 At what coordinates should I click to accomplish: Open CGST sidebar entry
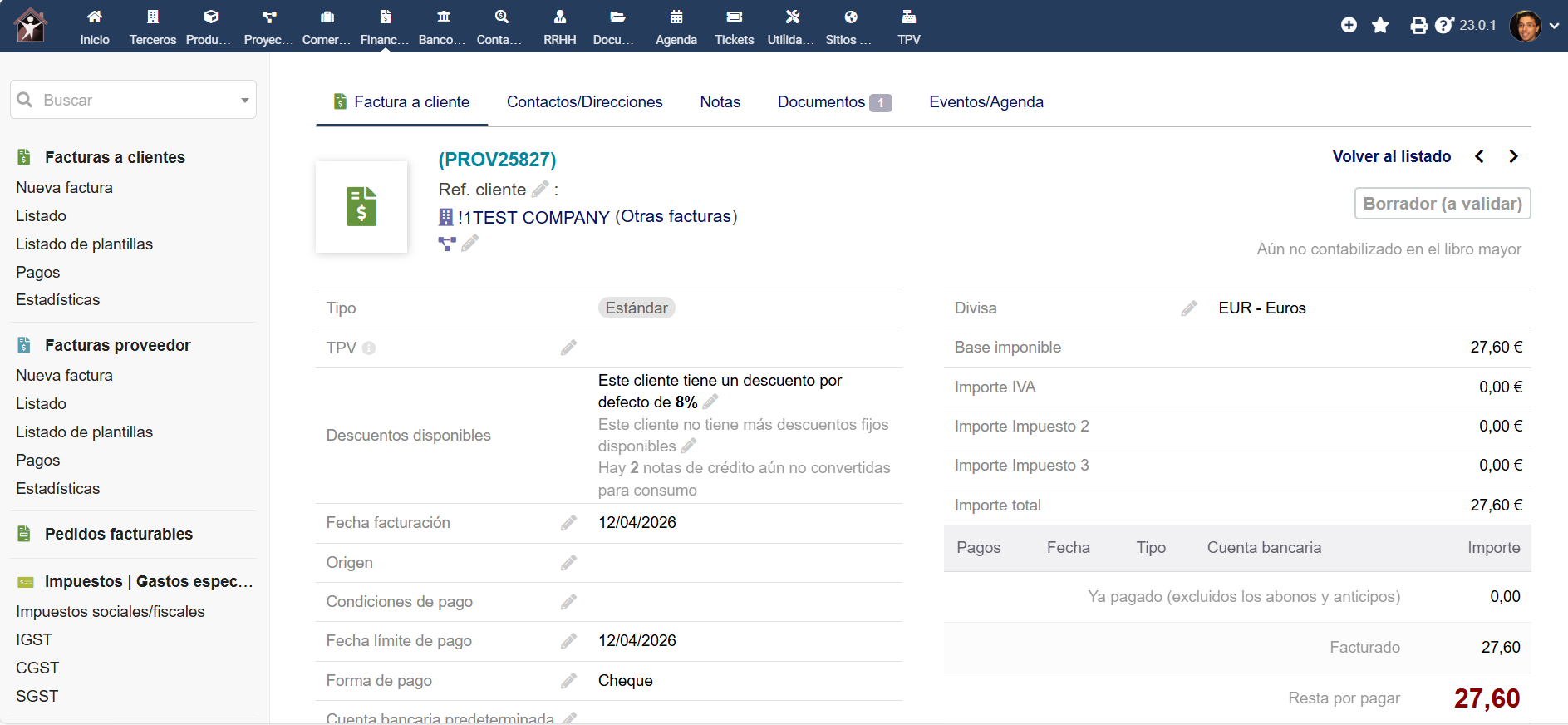[x=37, y=668]
